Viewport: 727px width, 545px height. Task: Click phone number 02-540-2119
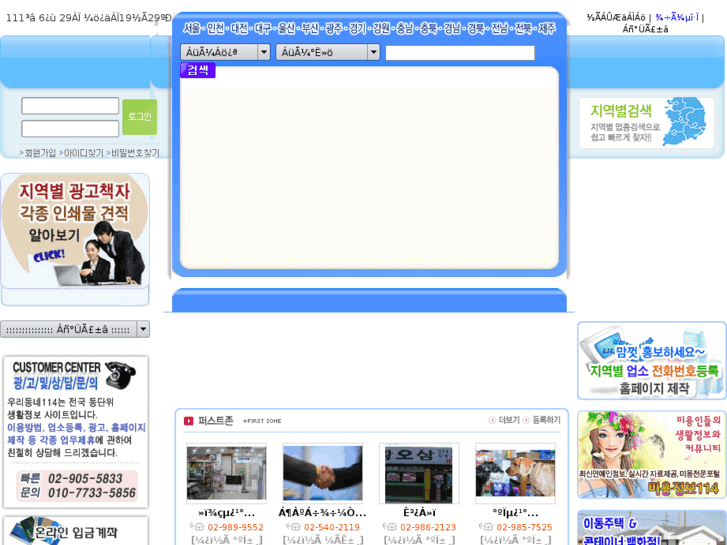tap(332, 527)
